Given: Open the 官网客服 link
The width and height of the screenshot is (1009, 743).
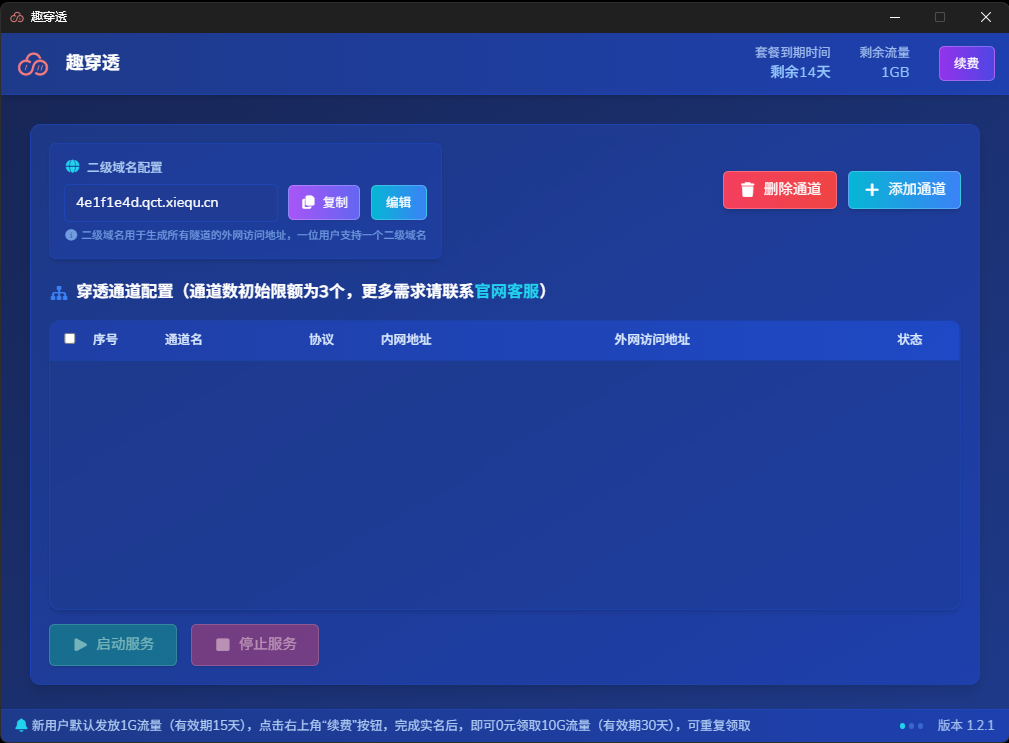Looking at the screenshot, I should tap(506, 291).
